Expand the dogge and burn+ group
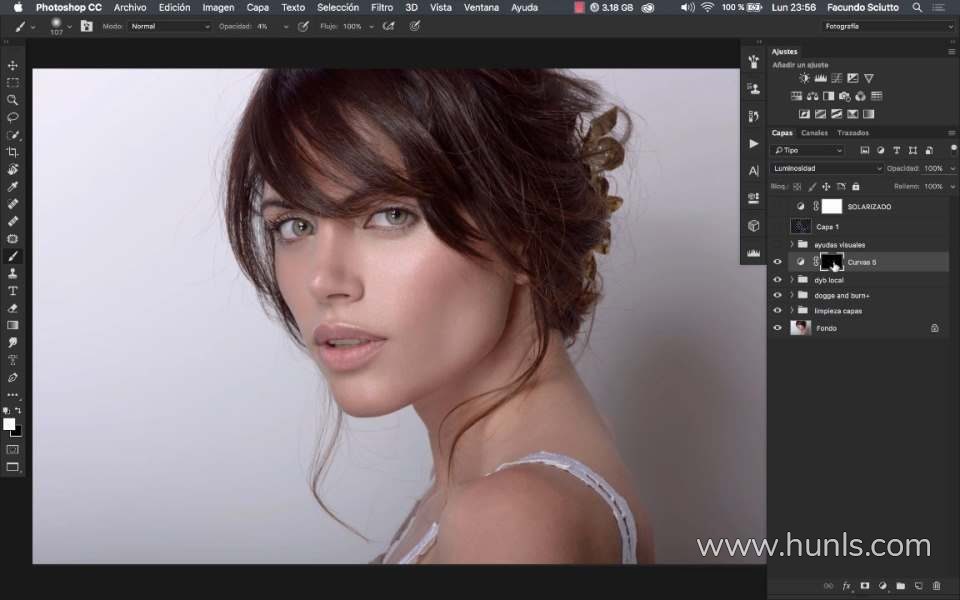 (792, 295)
